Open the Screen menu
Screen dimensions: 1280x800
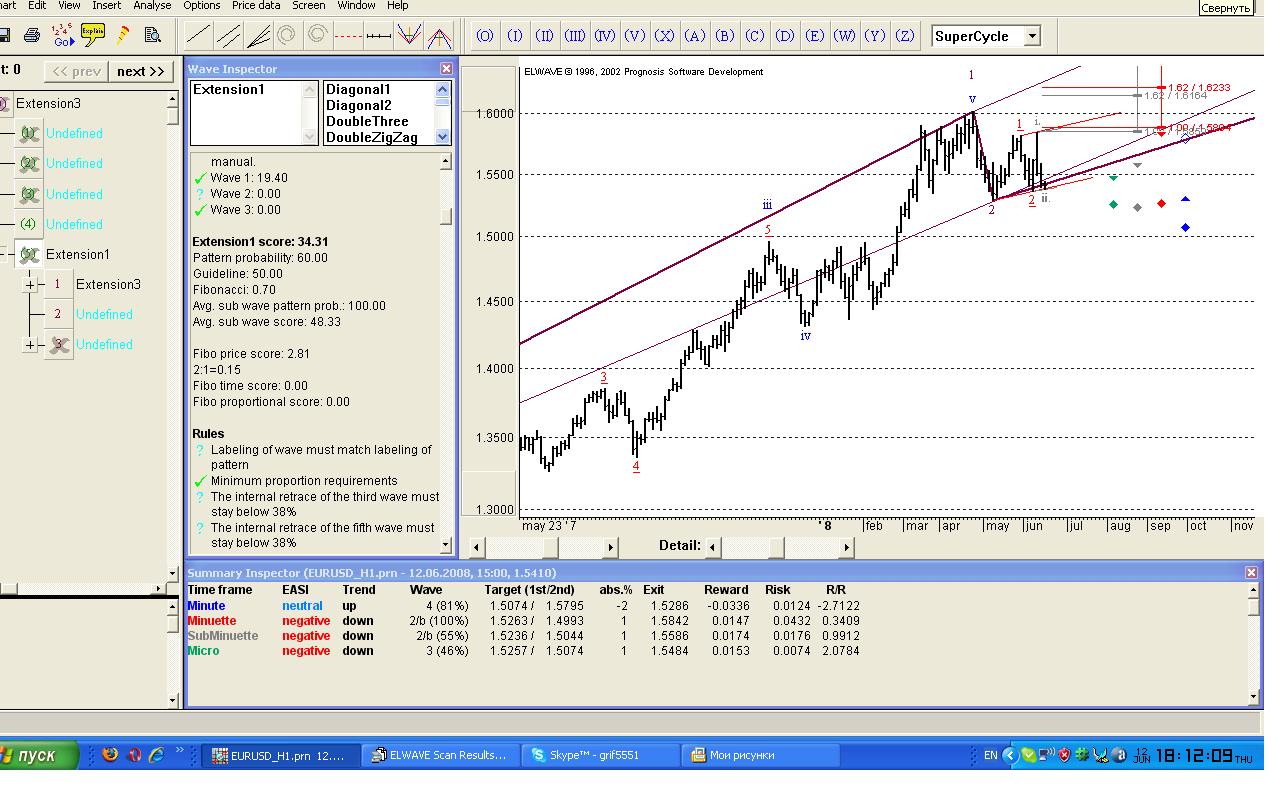(x=308, y=5)
